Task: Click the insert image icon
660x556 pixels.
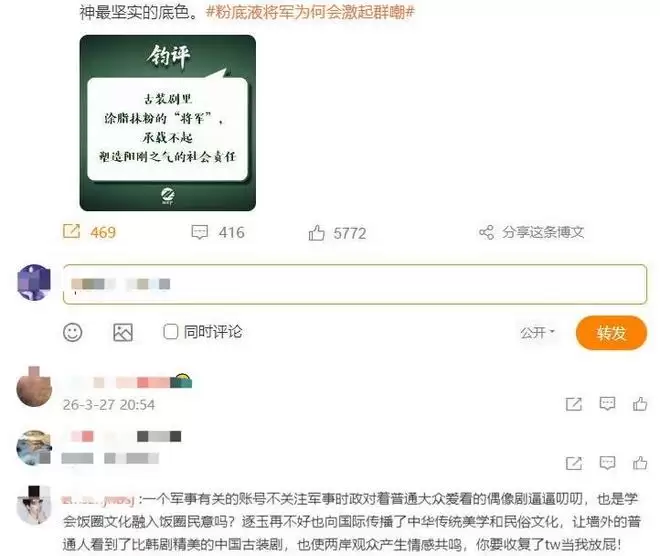Action: [123, 333]
